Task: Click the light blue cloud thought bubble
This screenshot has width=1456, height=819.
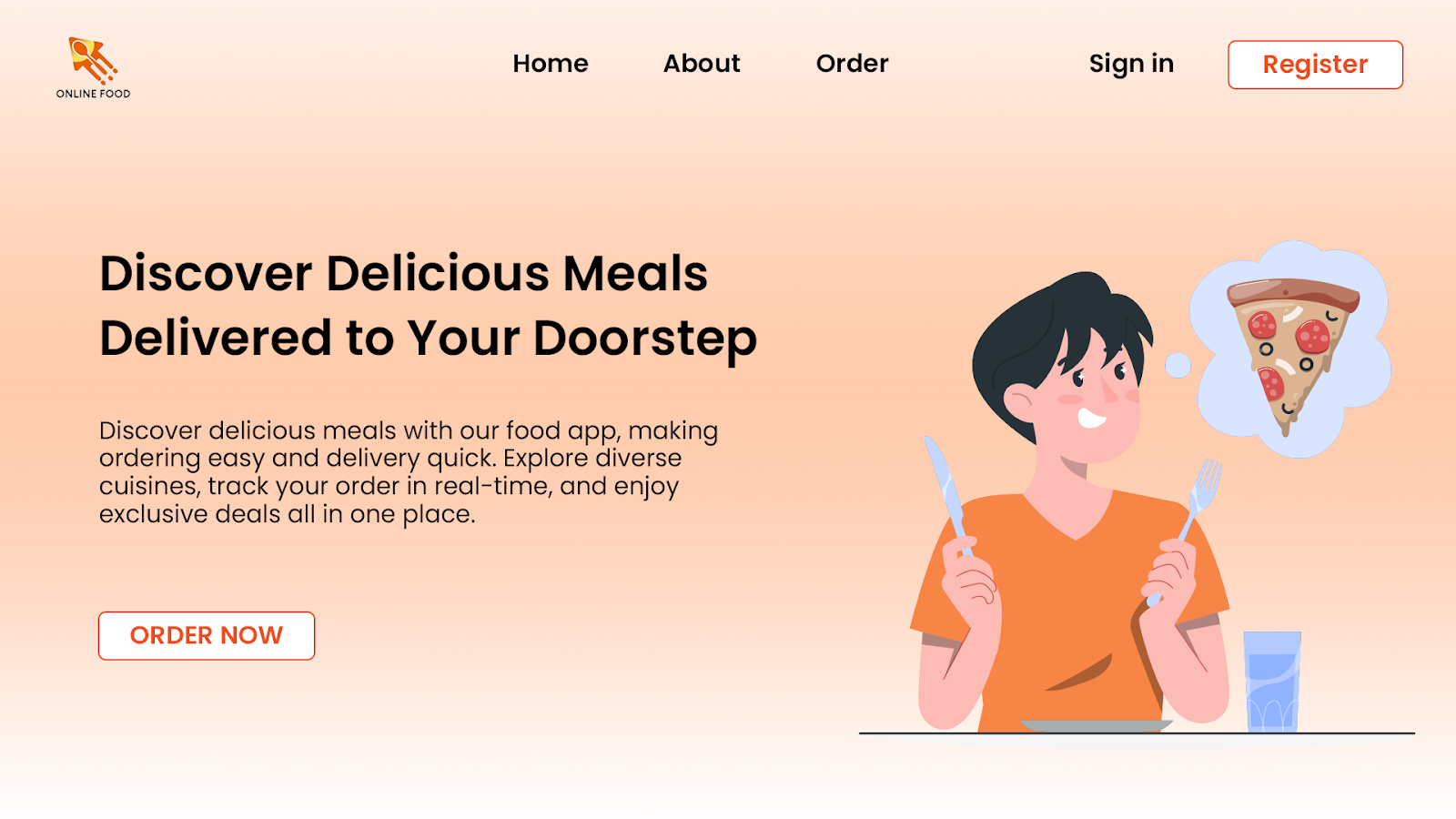Action: (x=1290, y=349)
